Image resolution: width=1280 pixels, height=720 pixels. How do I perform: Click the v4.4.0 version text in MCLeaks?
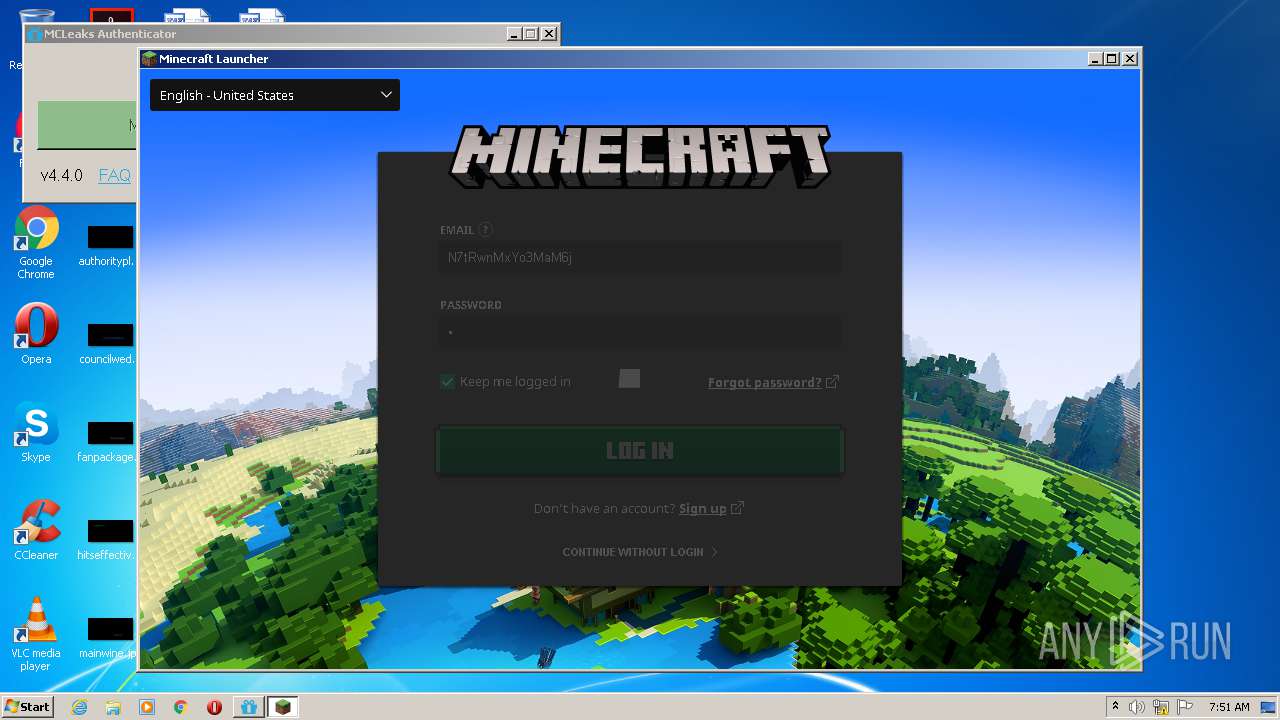pos(61,175)
